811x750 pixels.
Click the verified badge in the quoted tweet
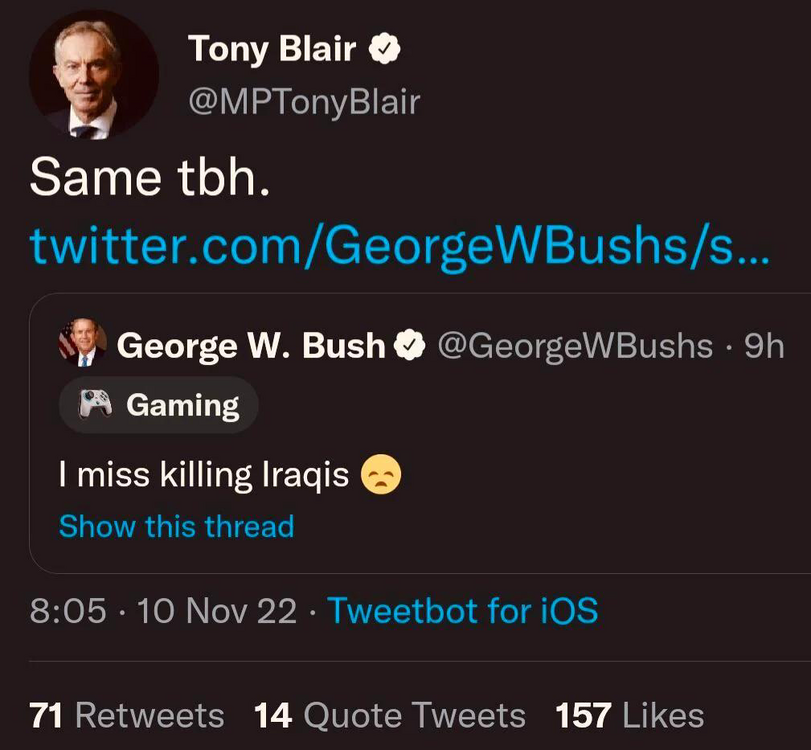point(409,346)
